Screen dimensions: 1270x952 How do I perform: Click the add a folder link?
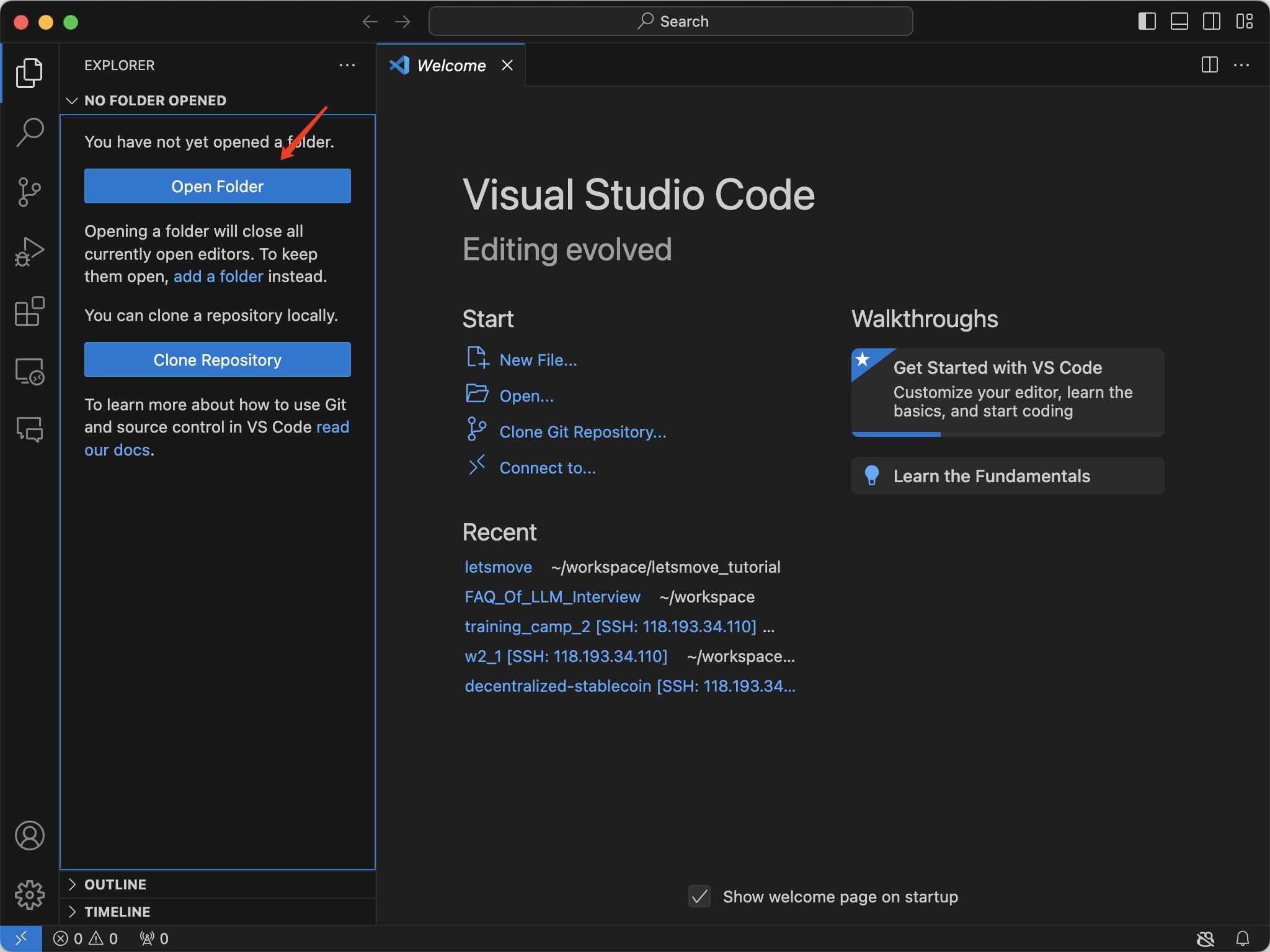click(218, 276)
